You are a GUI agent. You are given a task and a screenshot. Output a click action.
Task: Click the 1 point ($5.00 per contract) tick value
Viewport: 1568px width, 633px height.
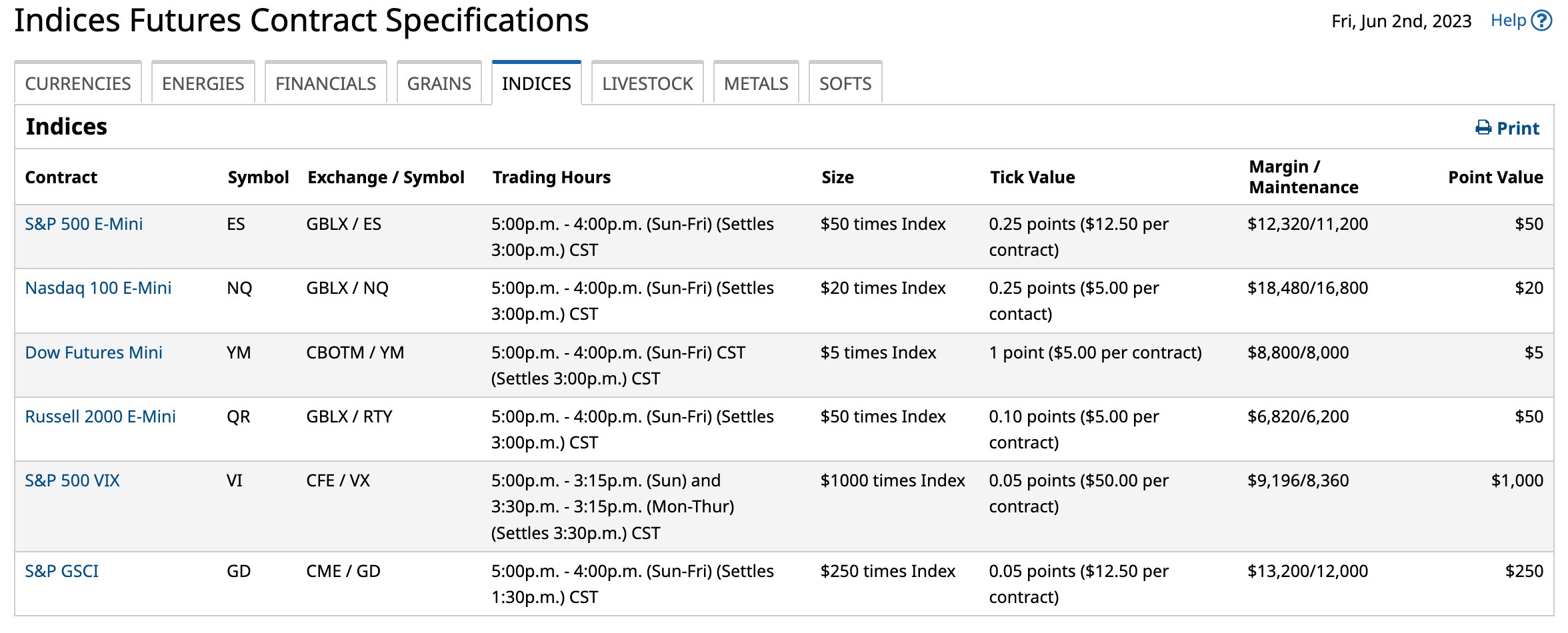[1095, 352]
